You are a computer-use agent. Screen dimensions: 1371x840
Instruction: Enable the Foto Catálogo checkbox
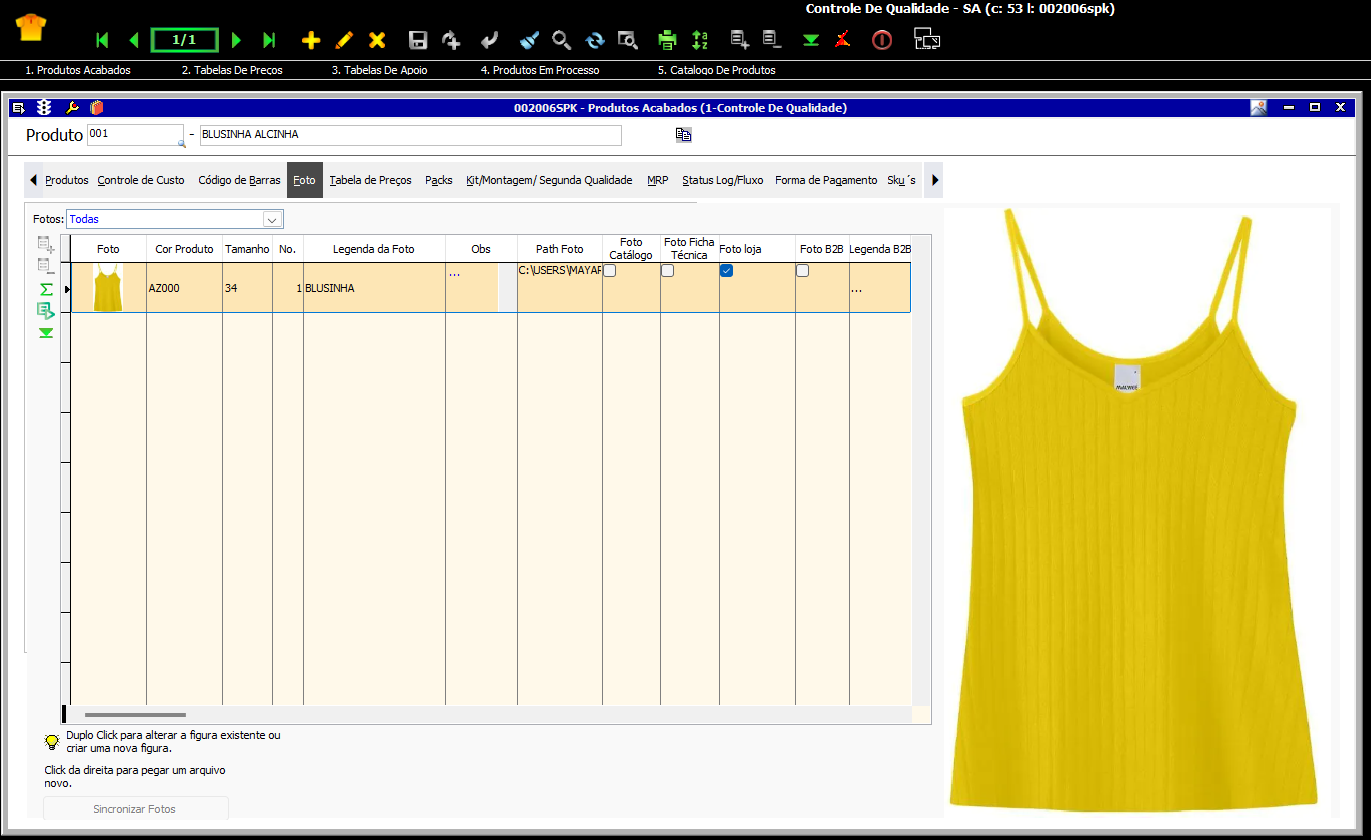609,271
